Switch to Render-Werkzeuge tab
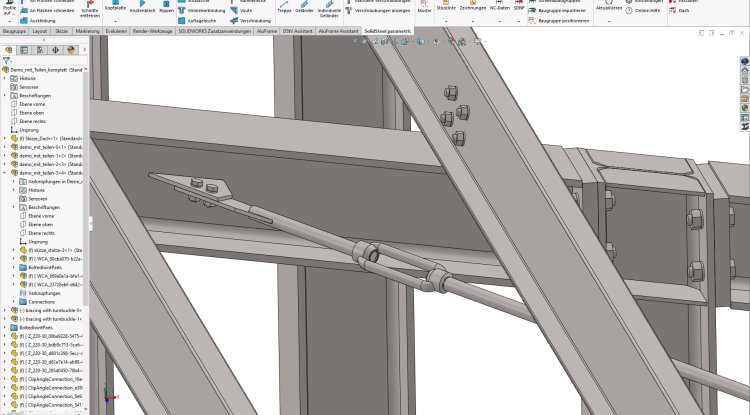 click(153, 31)
